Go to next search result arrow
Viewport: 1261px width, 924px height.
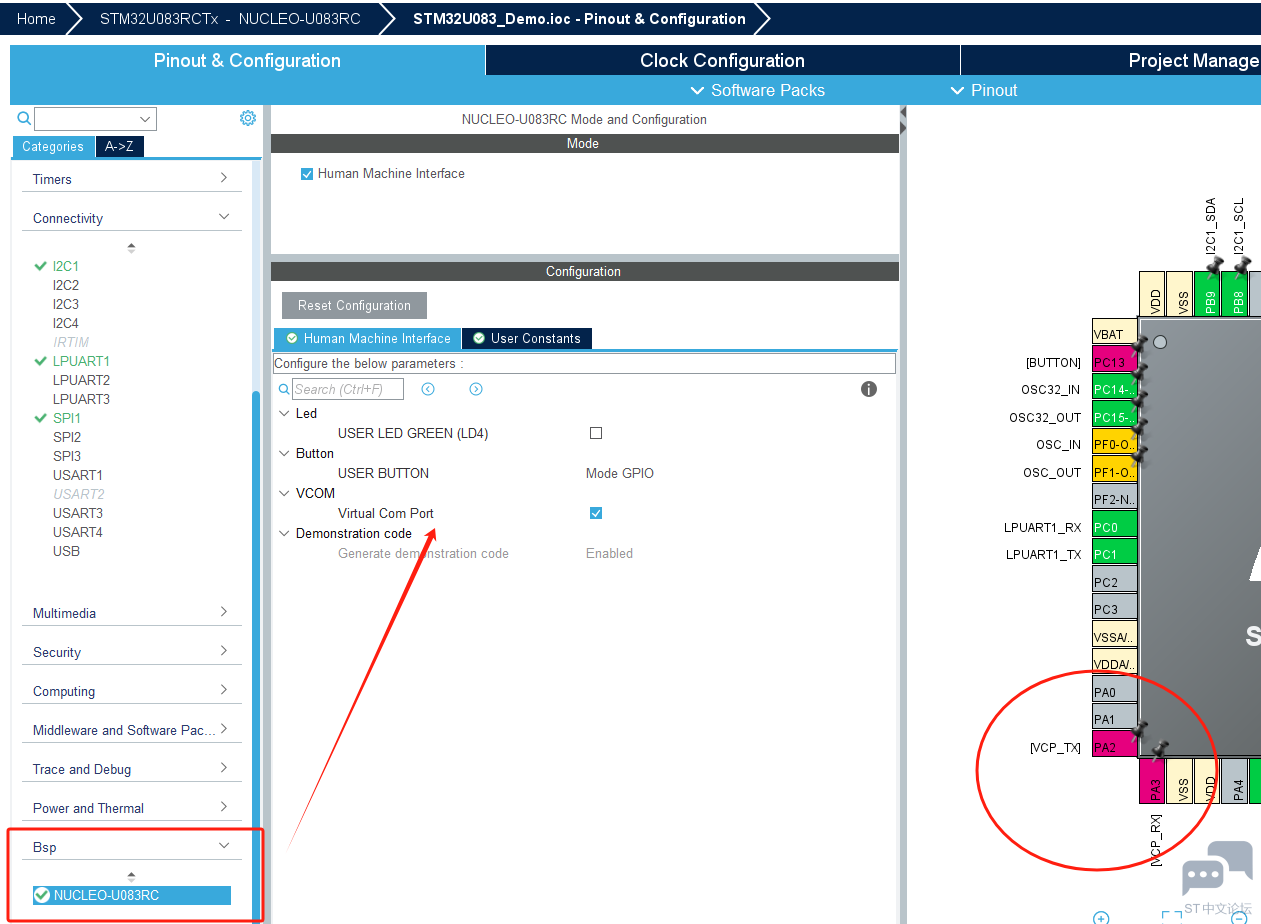[476, 389]
